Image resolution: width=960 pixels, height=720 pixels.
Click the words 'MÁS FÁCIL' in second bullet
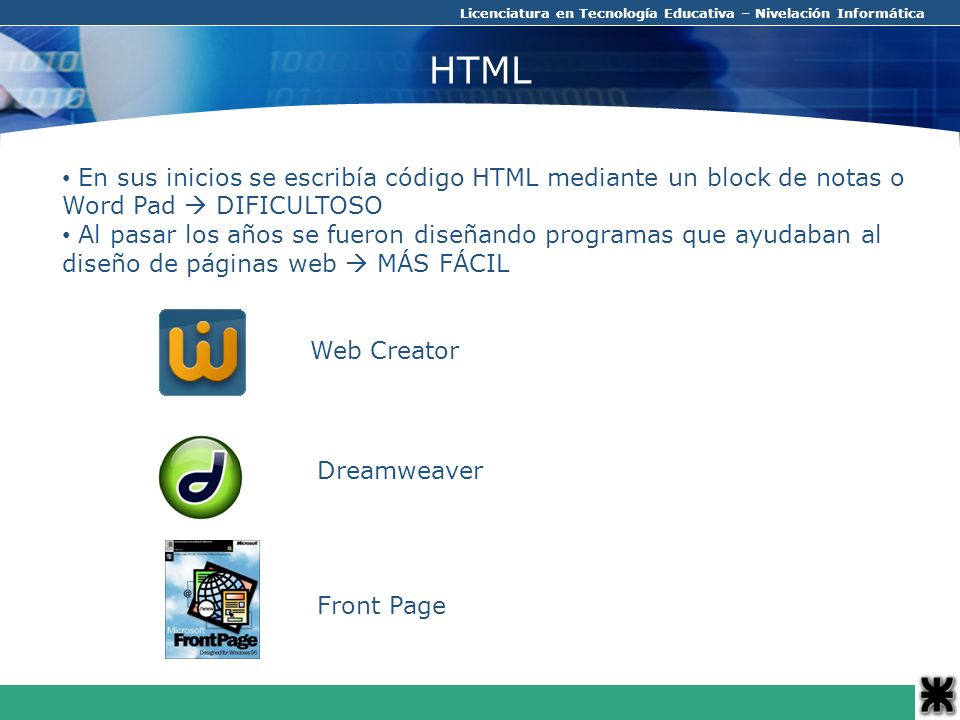point(443,264)
